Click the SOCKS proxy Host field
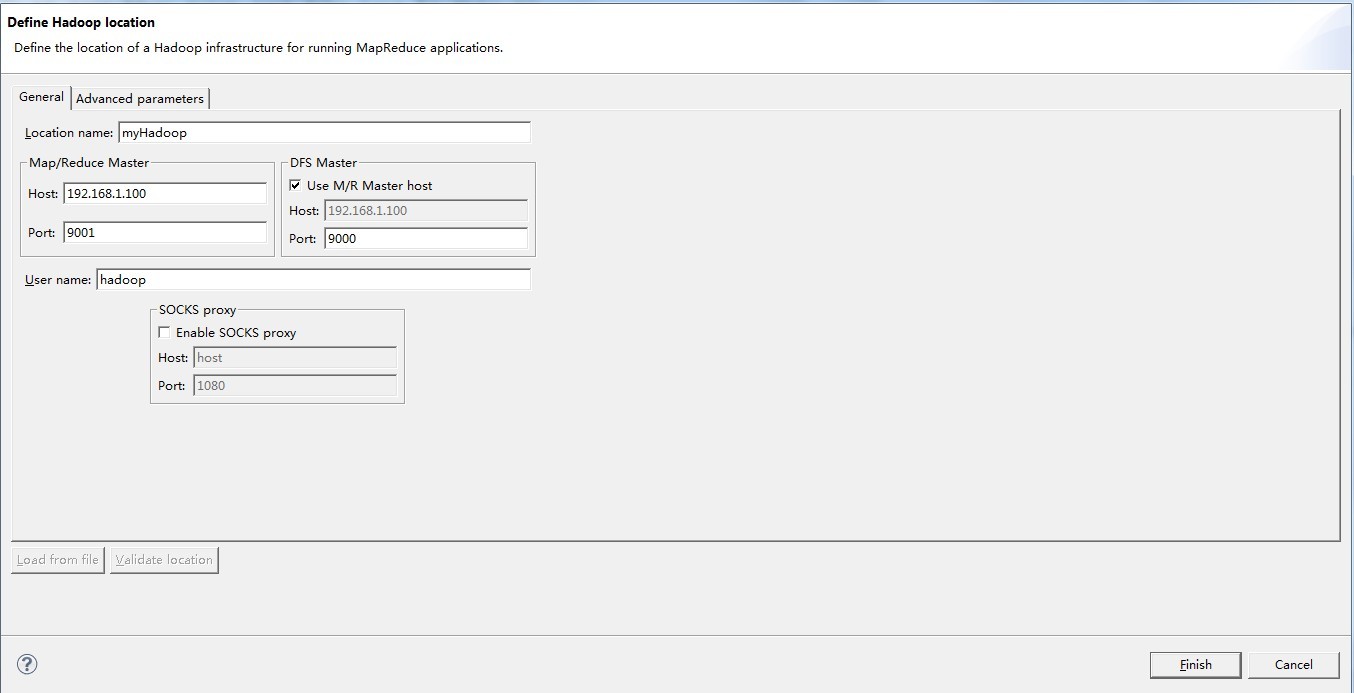This screenshot has width=1354, height=693. tap(295, 358)
